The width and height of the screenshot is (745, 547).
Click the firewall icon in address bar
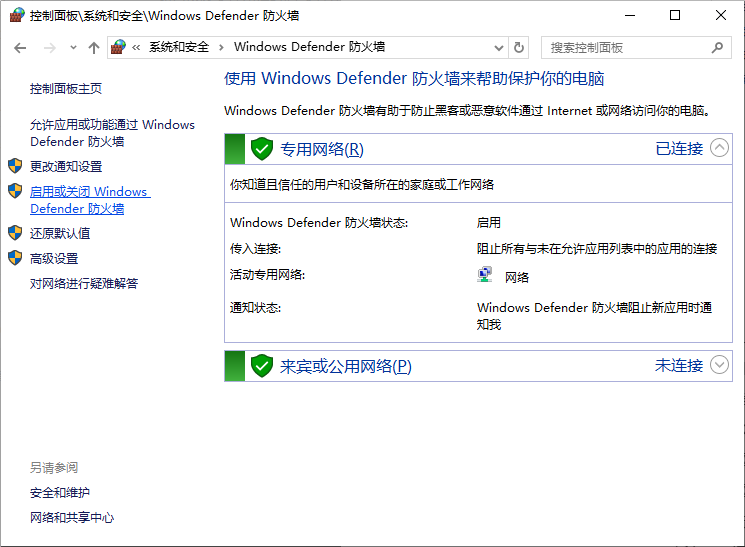click(x=118, y=47)
